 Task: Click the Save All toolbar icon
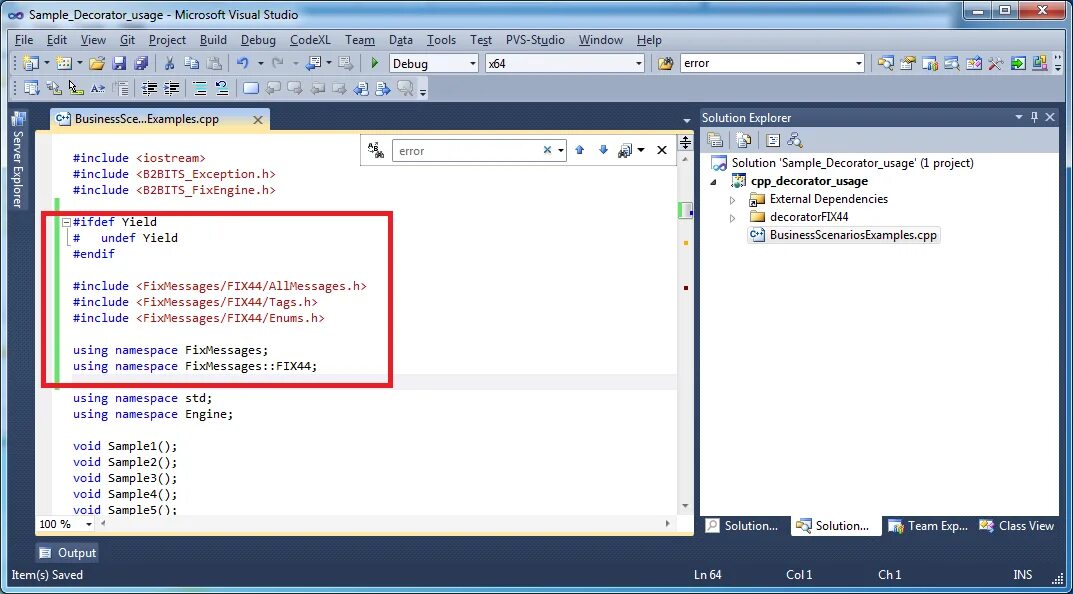tap(141, 64)
